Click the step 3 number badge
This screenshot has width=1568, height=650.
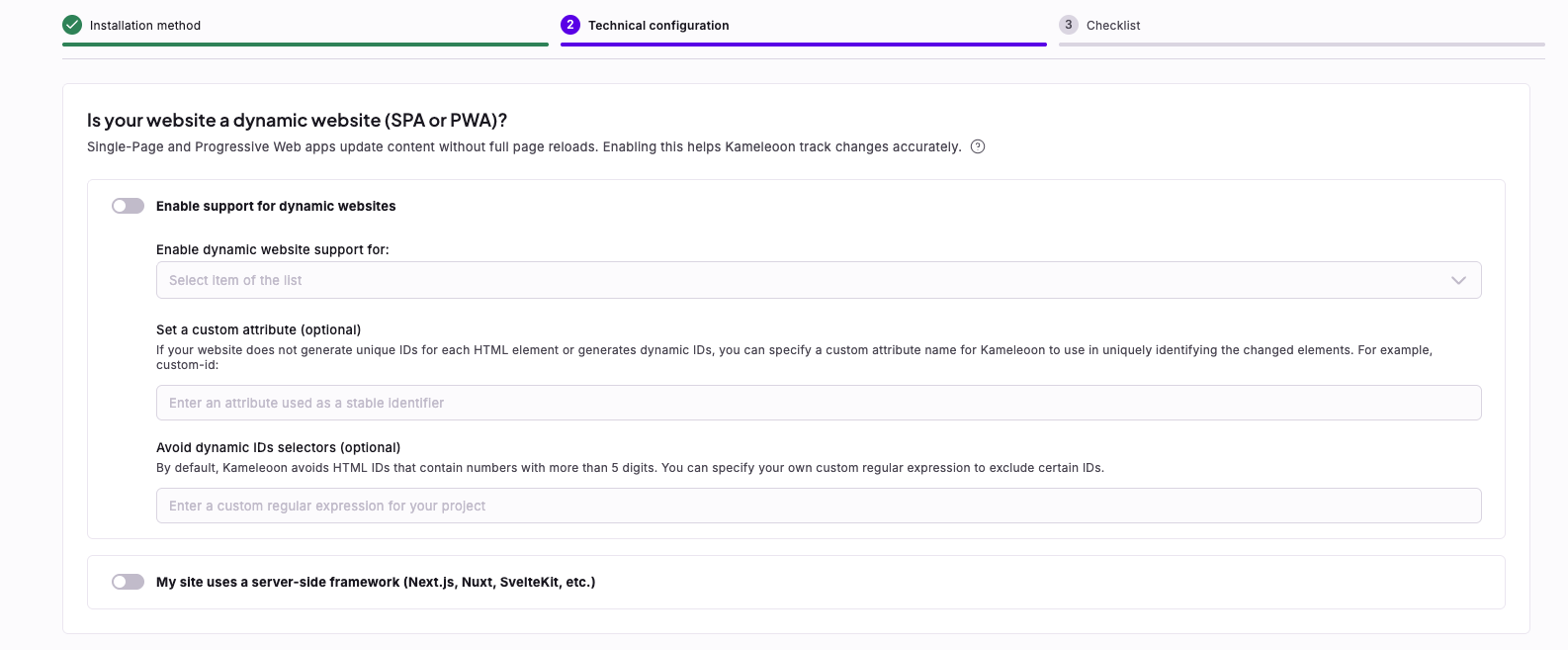(1069, 25)
